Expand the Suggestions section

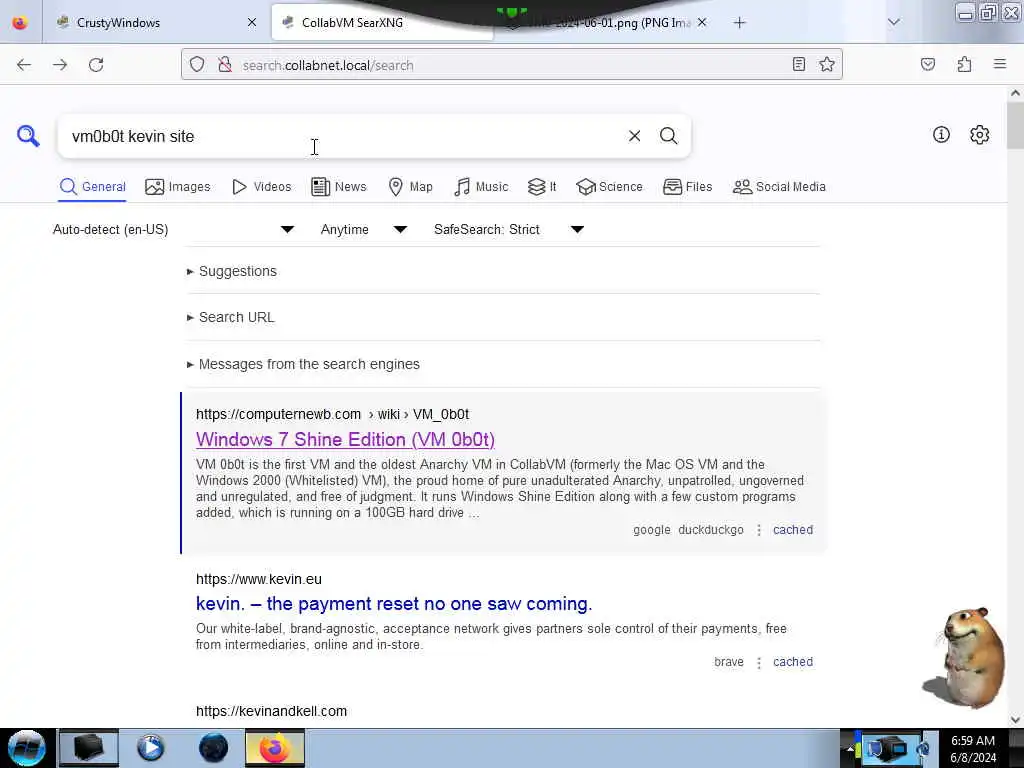[x=232, y=271]
